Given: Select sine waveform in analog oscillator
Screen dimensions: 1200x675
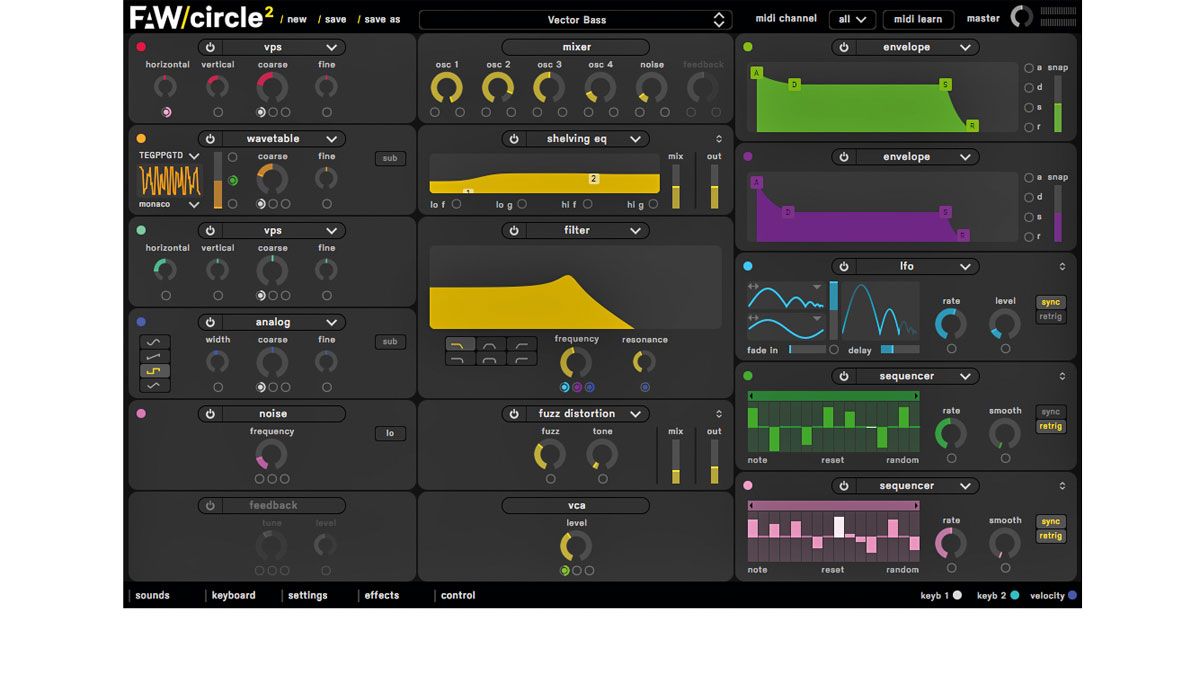Looking at the screenshot, I should 155,342.
